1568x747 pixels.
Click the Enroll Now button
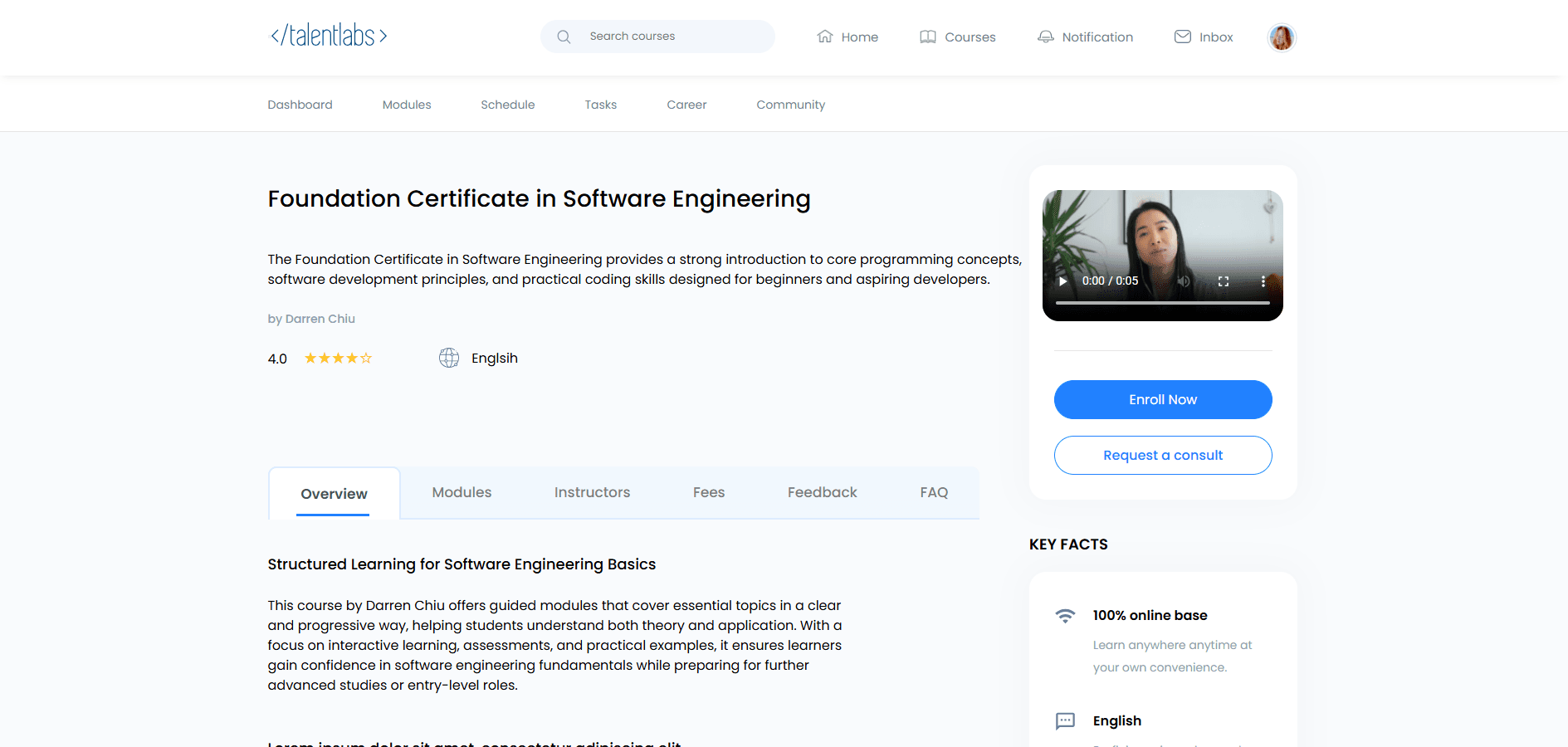1163,399
